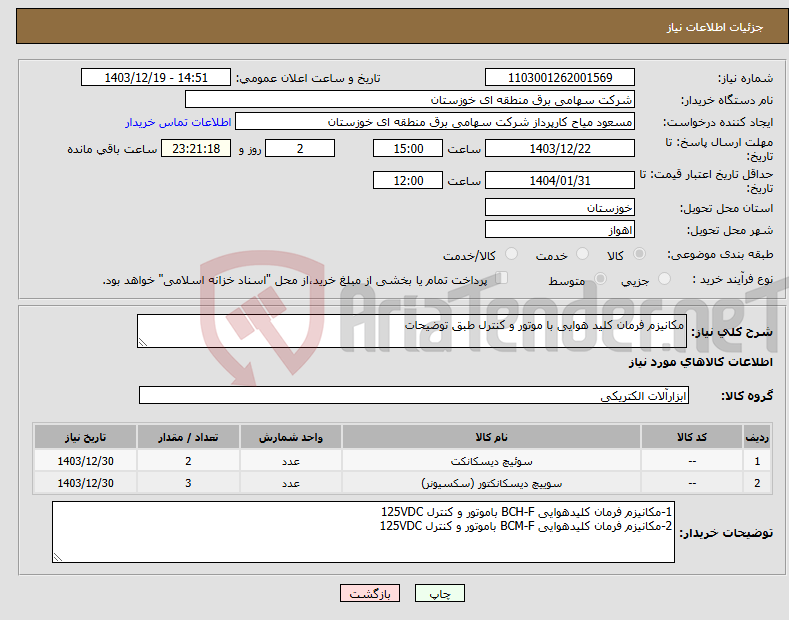
Task: Click the شماره نیاز number field
Action: coord(560,78)
